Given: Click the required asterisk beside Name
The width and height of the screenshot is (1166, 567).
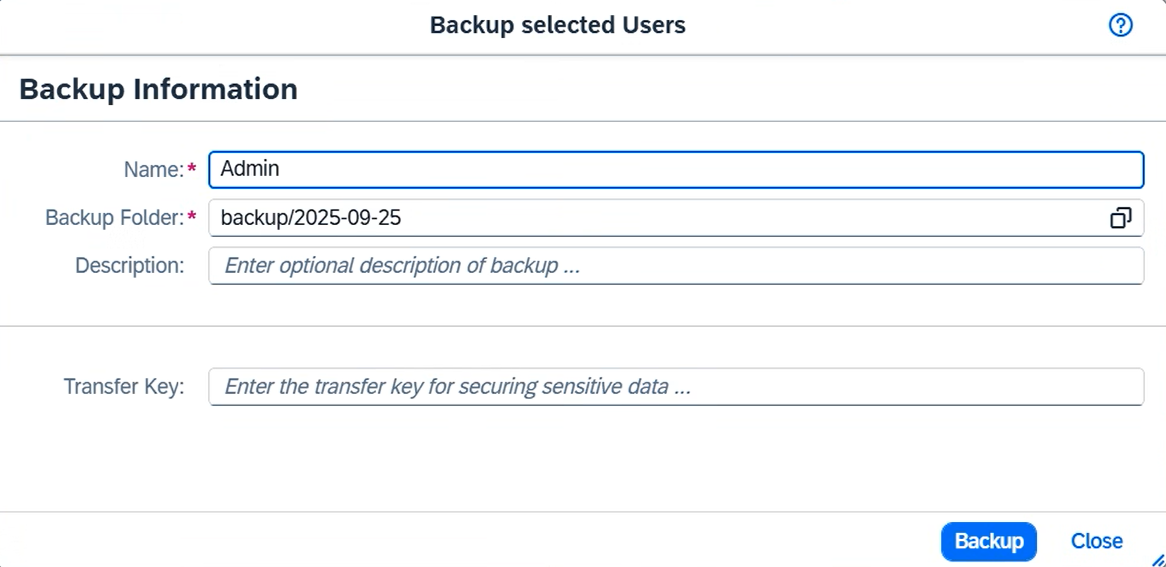Looking at the screenshot, I should pos(192,170).
